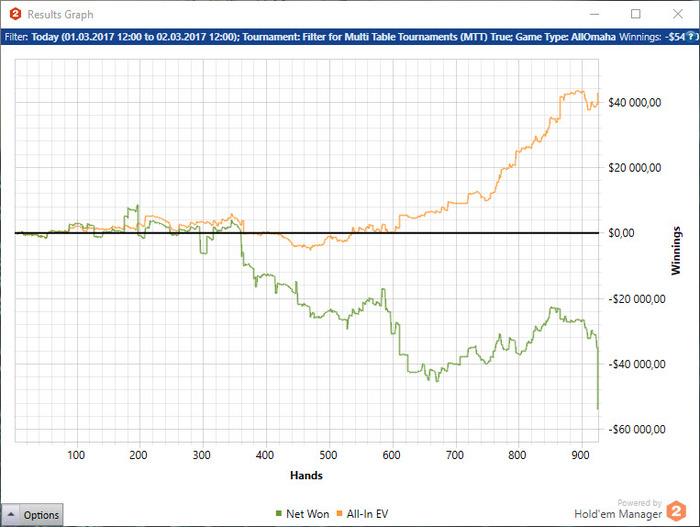Screen dimensions: 700x527
Task: Click the 800 hands axis label
Action: [517, 455]
